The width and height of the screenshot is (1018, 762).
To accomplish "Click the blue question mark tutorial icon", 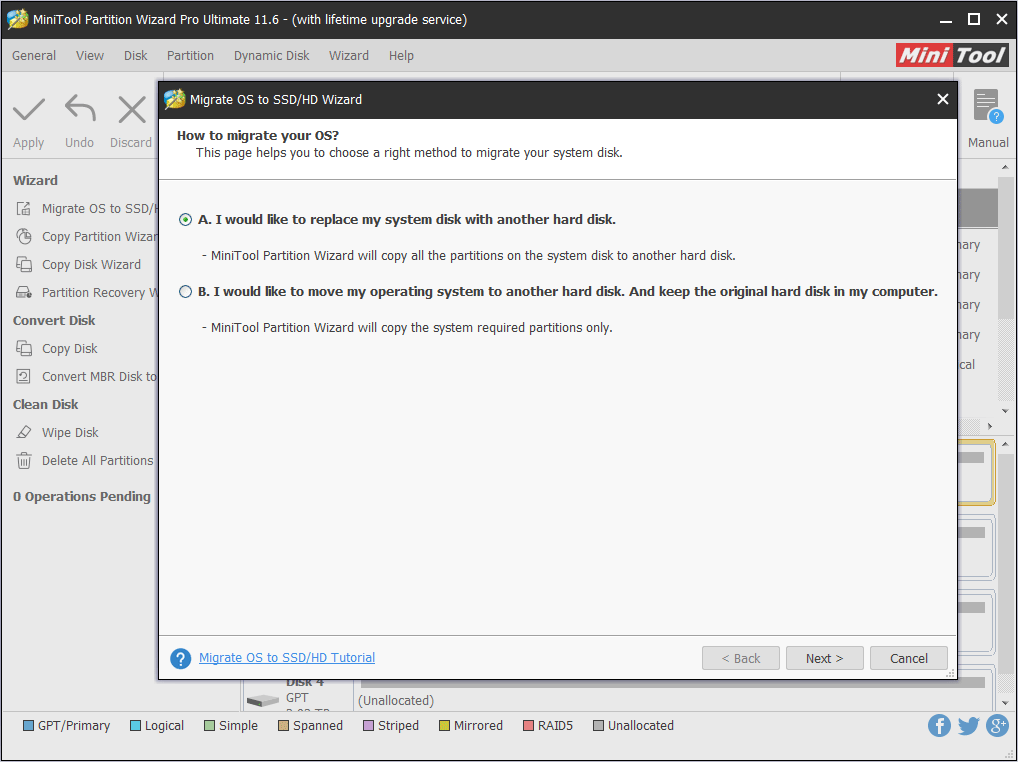I will coord(180,658).
